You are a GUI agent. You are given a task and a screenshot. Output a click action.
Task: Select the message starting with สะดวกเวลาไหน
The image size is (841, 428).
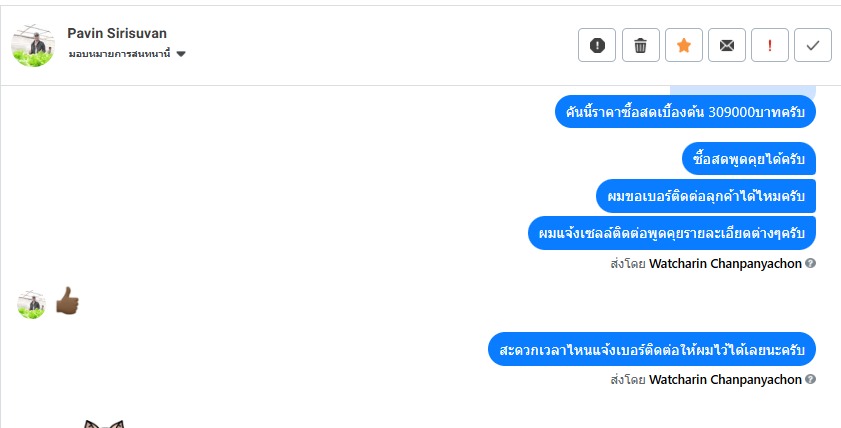coord(652,350)
